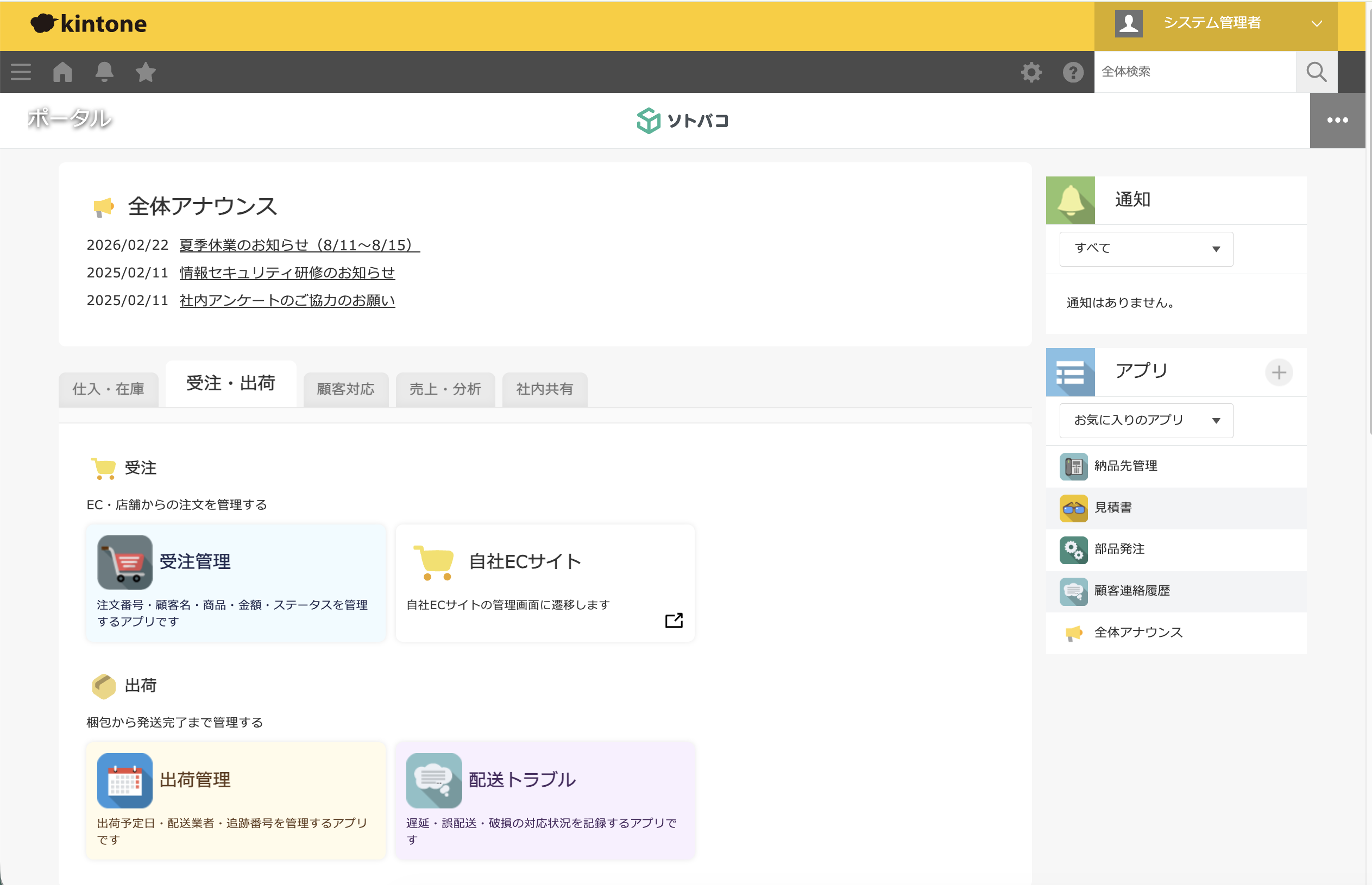Open the 受注管理 app title

(195, 561)
